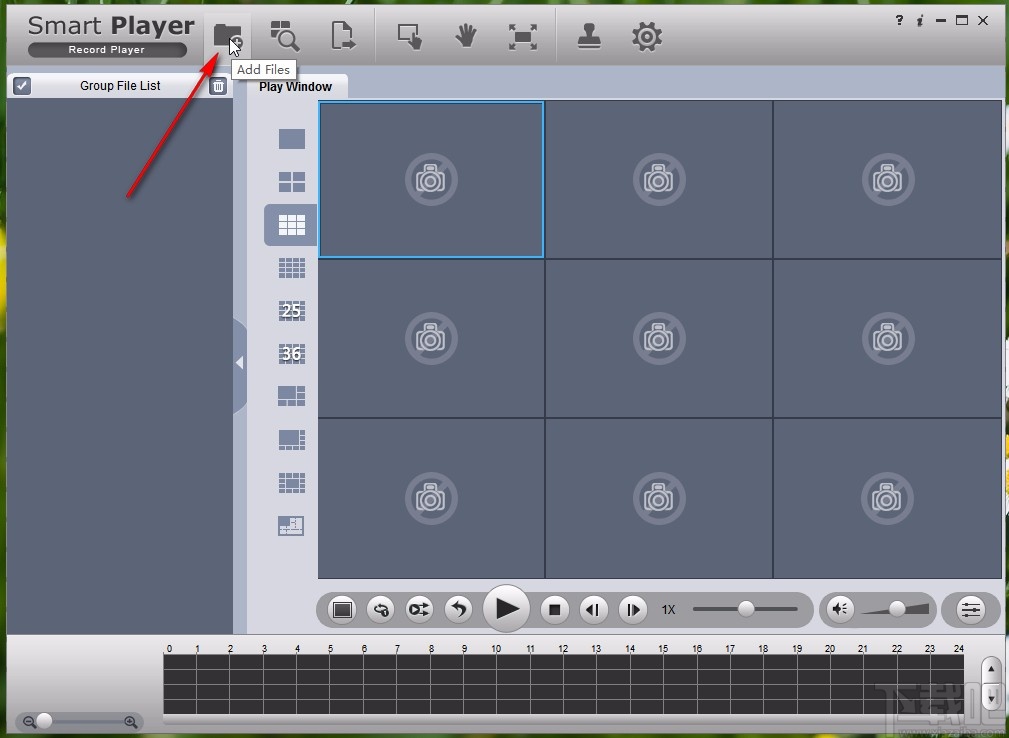Open video adjustment settings button
The width and height of the screenshot is (1009, 738).
[971, 609]
